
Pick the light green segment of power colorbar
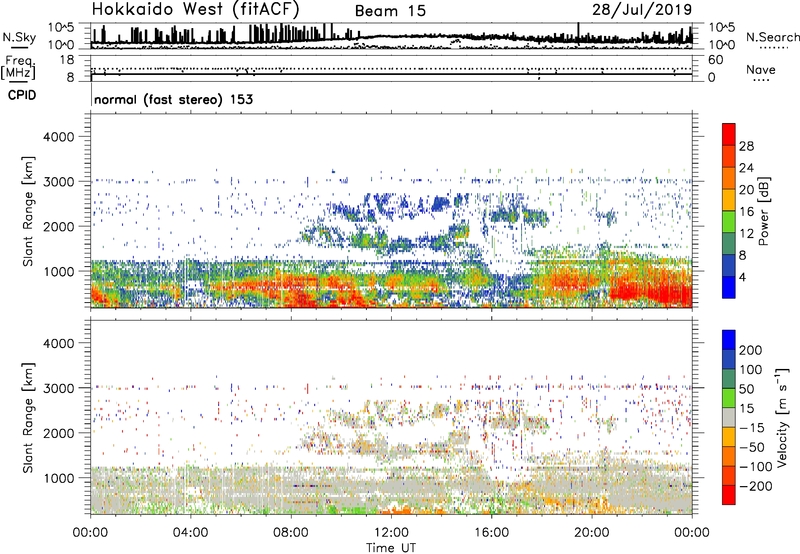729,221
